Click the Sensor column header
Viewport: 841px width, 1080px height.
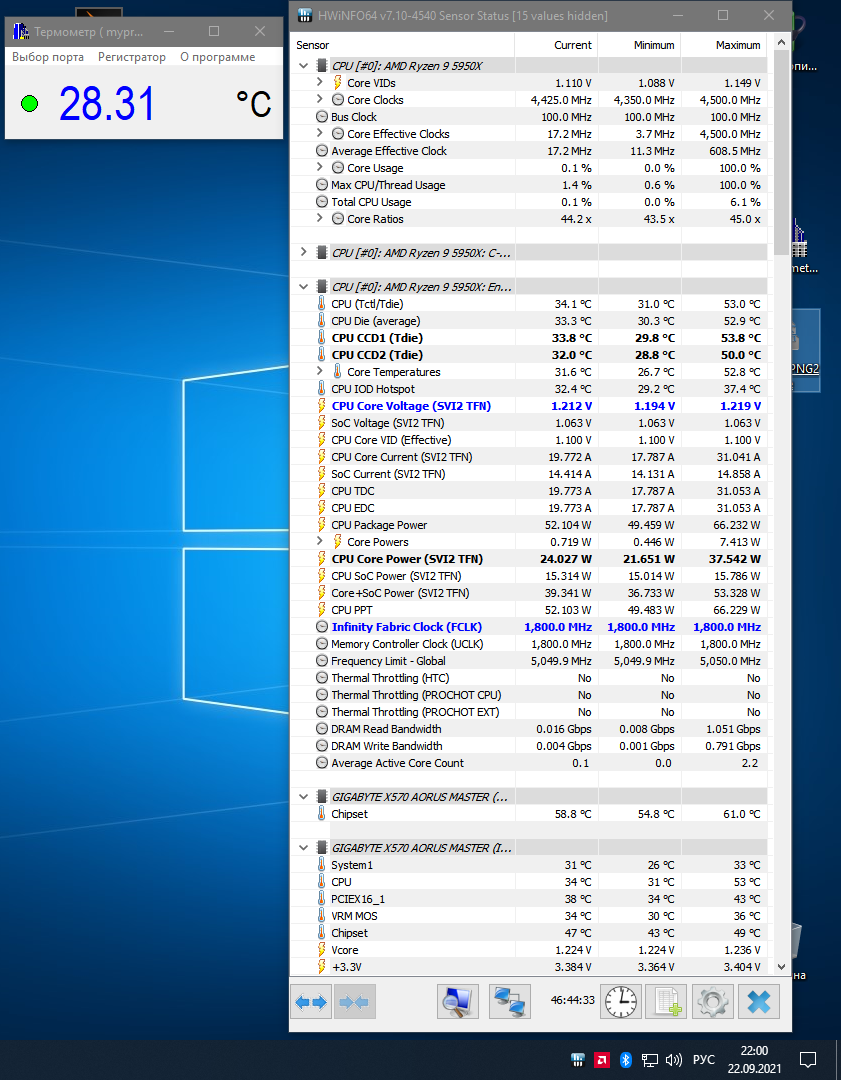pyautogui.click(x=402, y=45)
